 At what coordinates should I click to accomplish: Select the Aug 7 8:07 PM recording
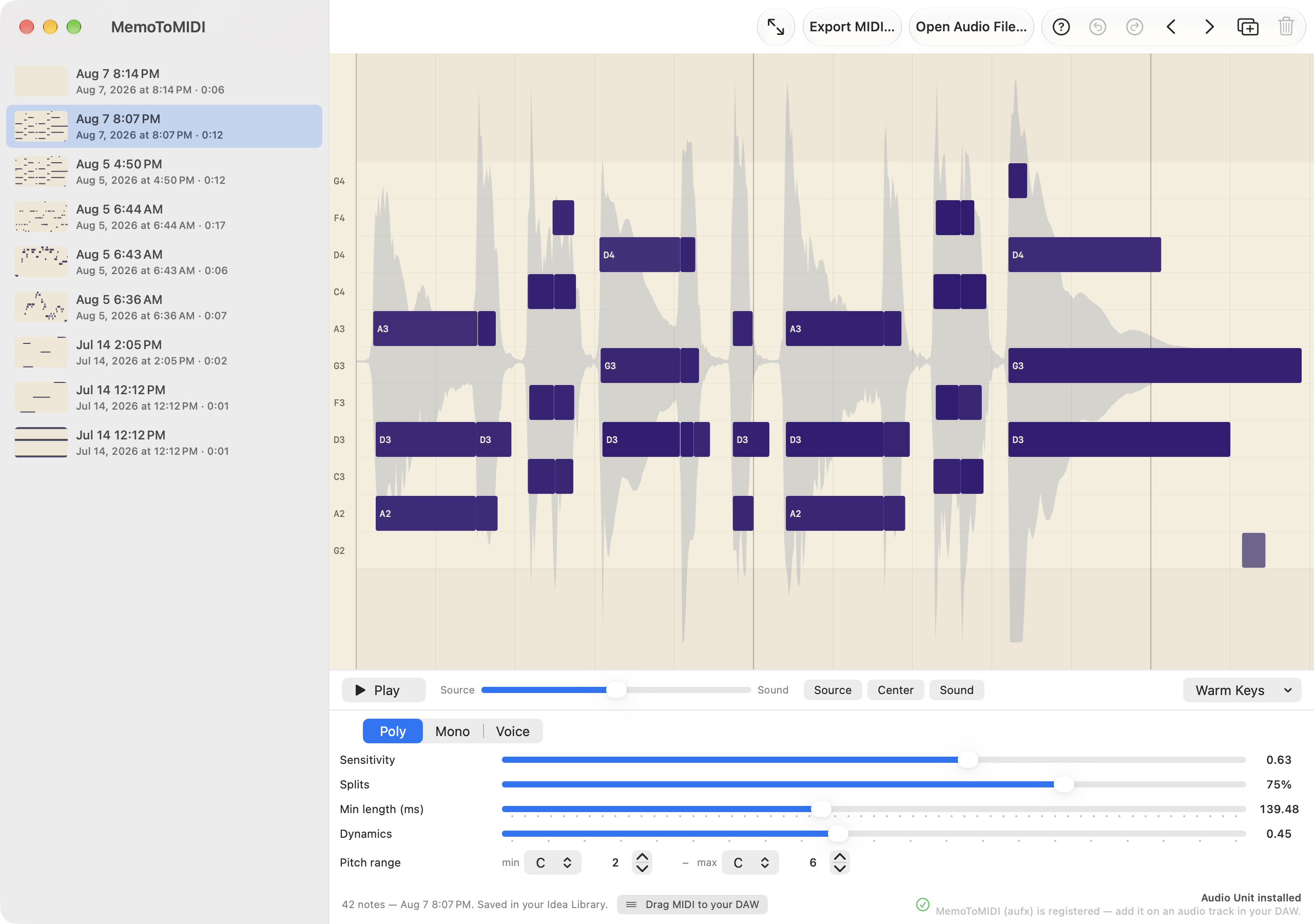(164, 126)
